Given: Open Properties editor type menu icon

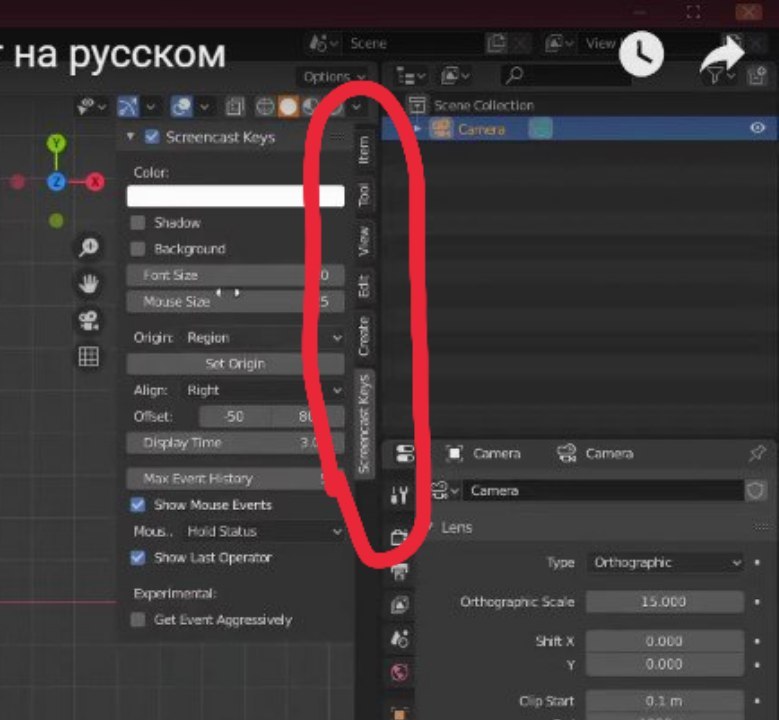Looking at the screenshot, I should click(405, 453).
